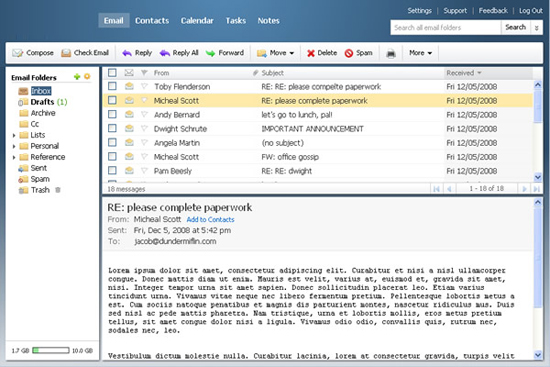
Task: Click the Spam folder icon
Action: pos(23,179)
